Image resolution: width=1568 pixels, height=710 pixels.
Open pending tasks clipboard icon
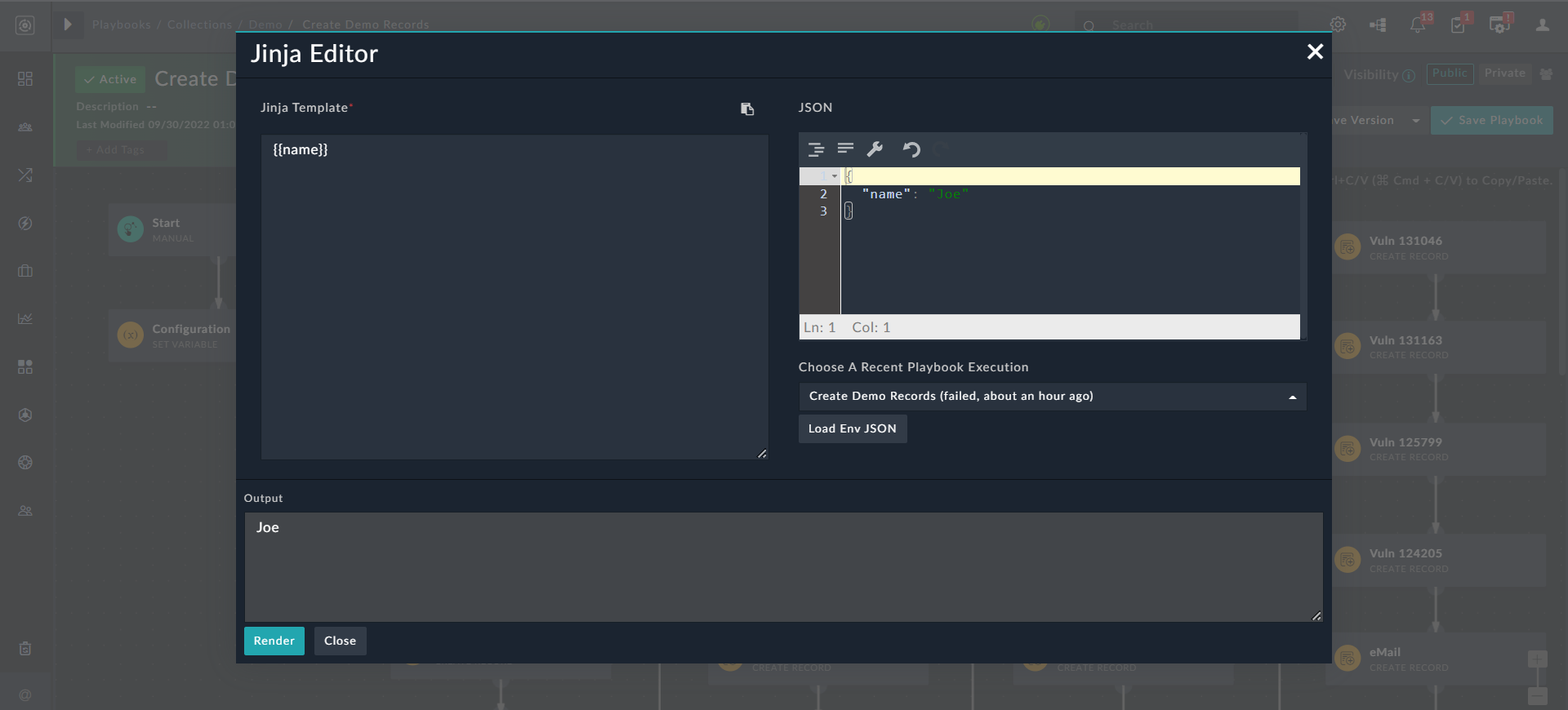tap(1458, 24)
